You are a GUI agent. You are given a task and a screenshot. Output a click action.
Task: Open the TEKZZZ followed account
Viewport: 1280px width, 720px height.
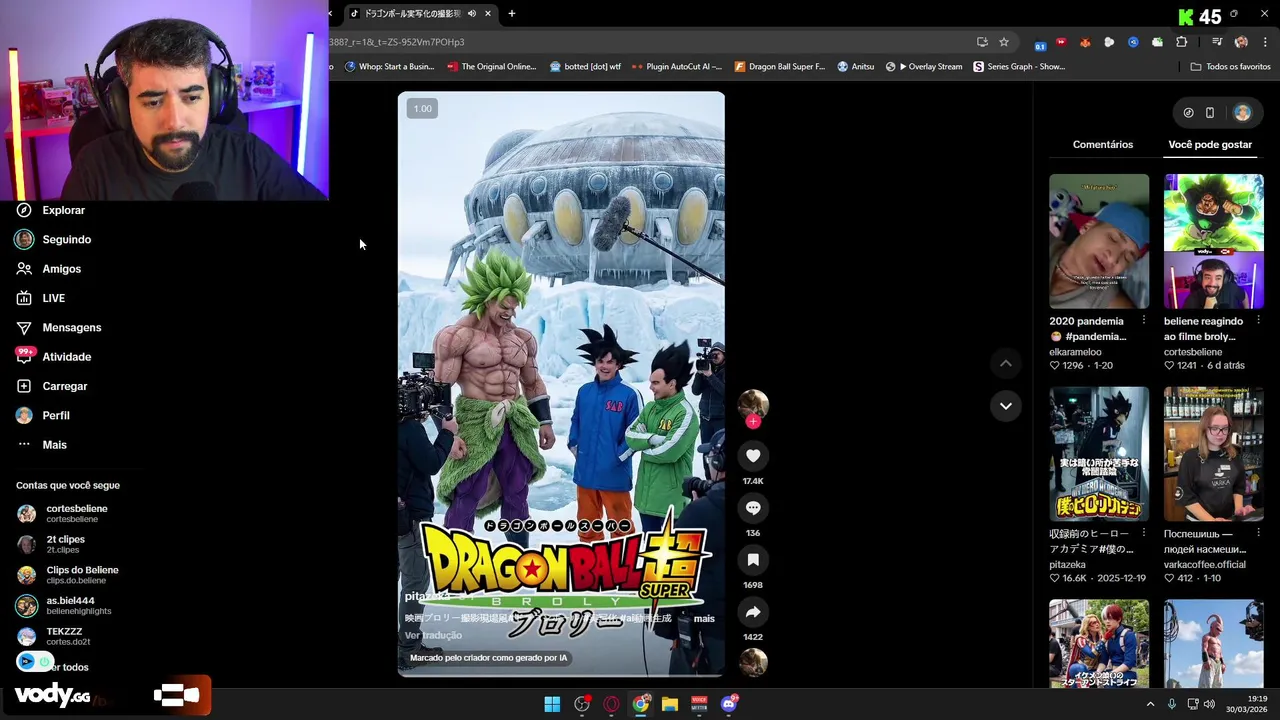click(54, 636)
